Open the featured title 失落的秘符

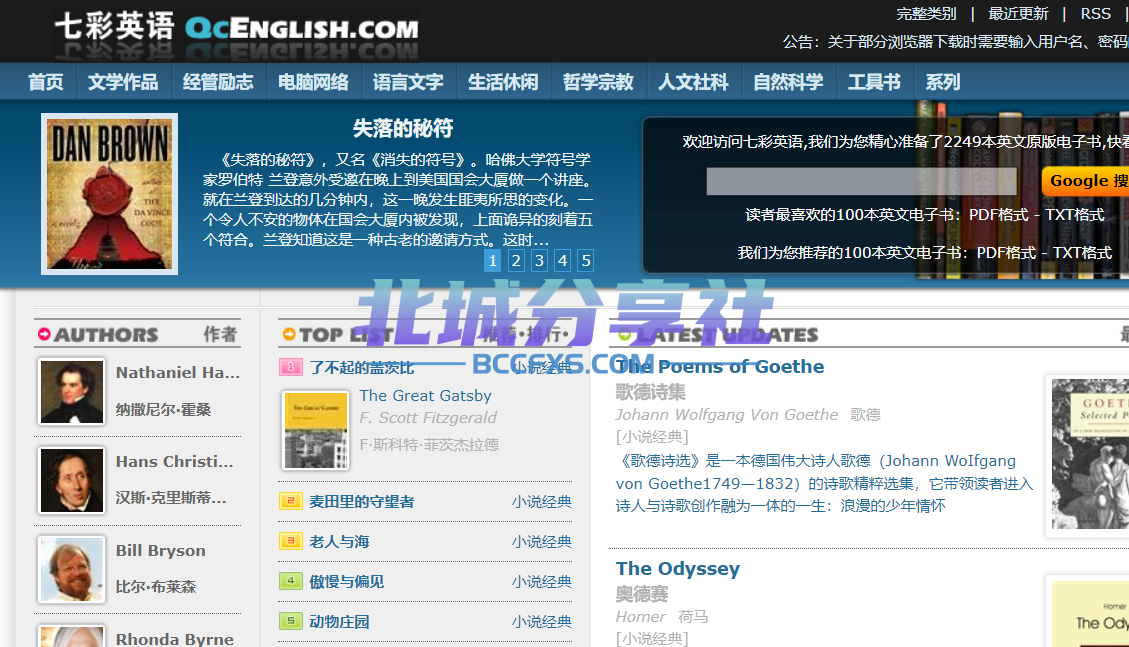point(402,128)
